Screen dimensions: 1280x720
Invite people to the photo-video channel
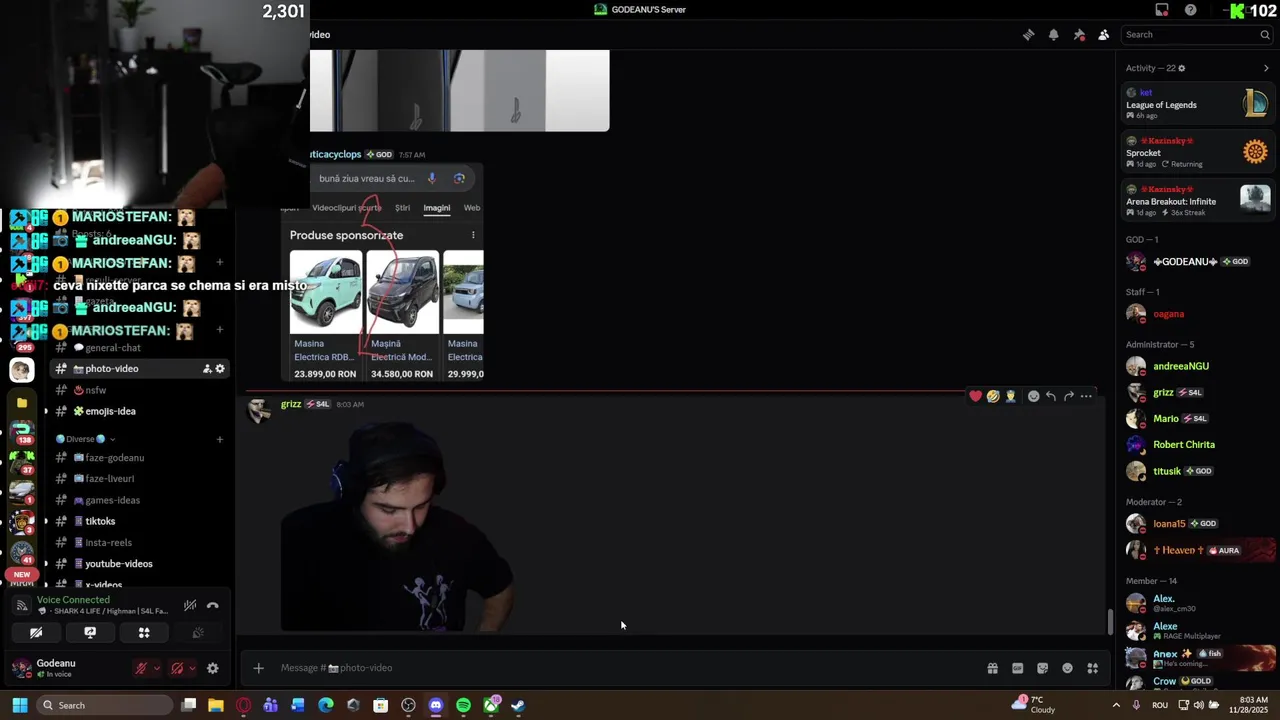[207, 369]
